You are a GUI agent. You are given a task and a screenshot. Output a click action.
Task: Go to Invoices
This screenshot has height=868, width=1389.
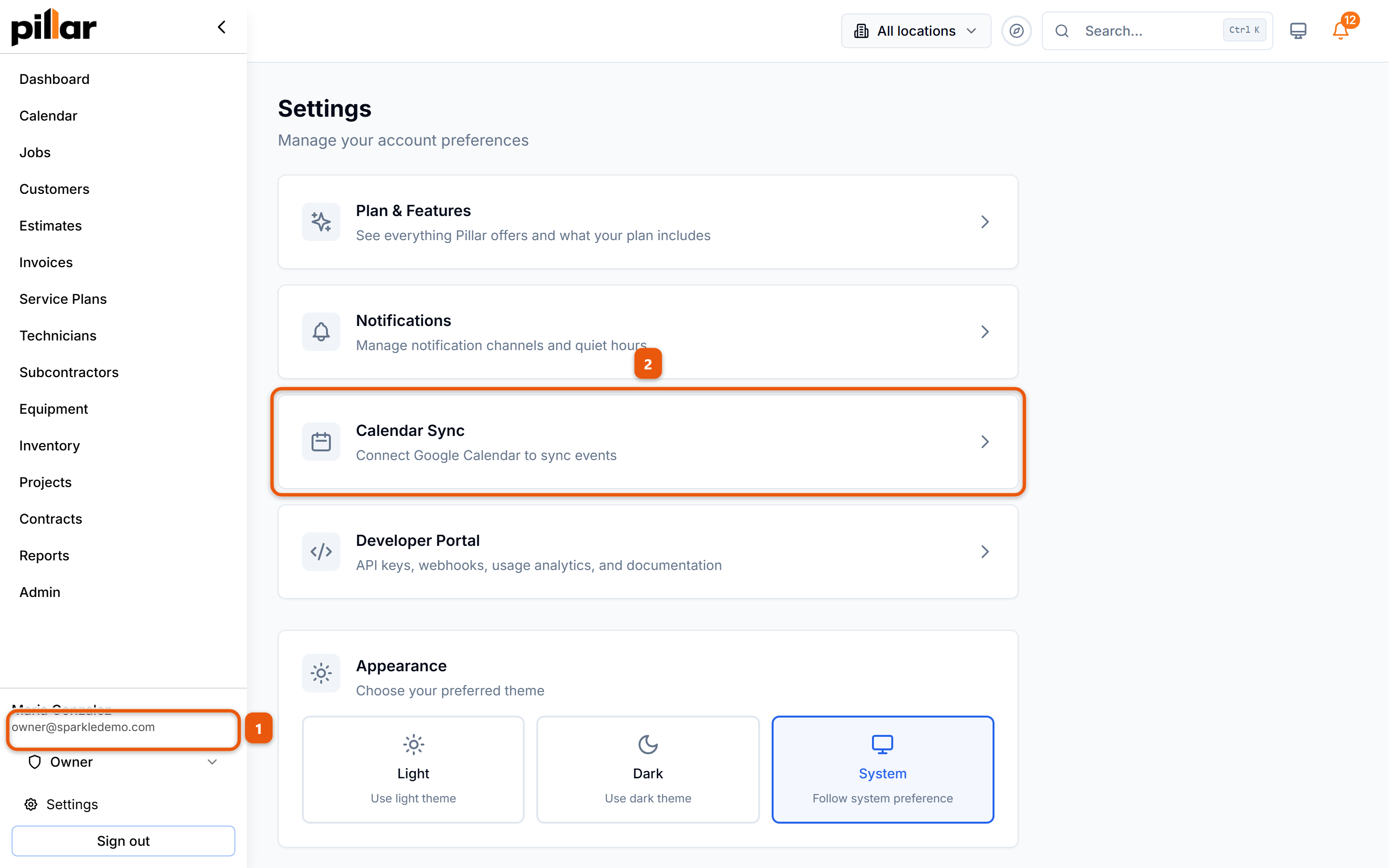(46, 262)
